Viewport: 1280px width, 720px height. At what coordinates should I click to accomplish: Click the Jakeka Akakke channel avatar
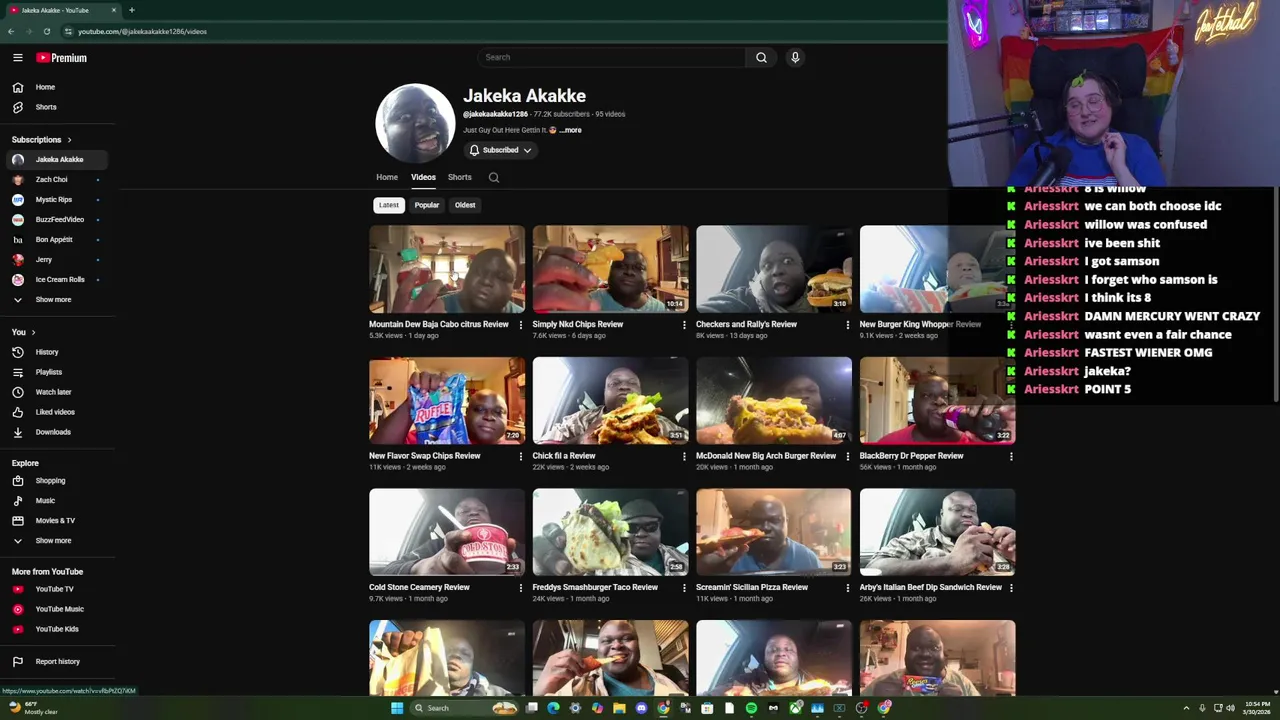pos(415,123)
